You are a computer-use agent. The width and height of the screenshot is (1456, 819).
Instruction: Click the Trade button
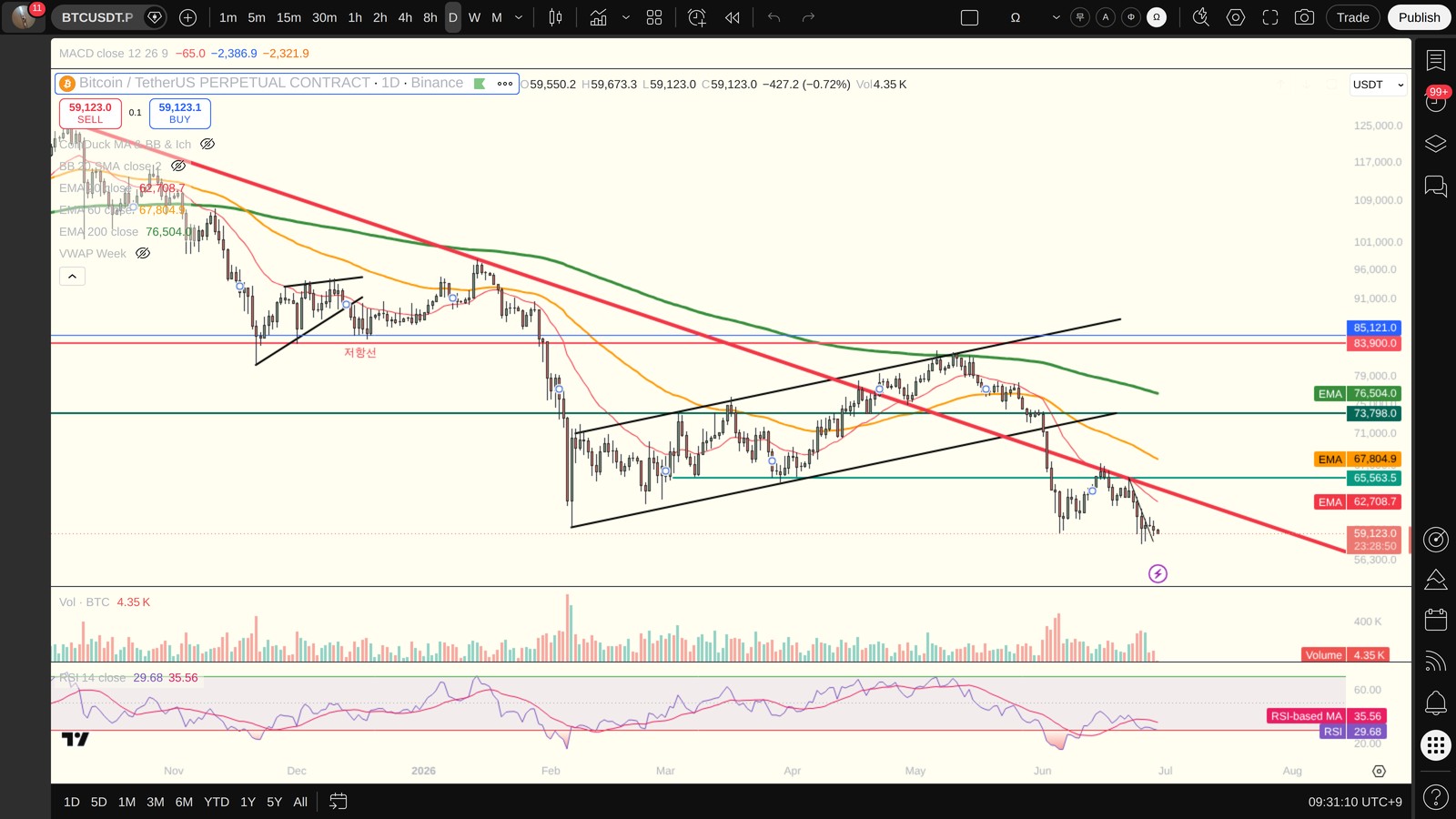pos(1352,17)
